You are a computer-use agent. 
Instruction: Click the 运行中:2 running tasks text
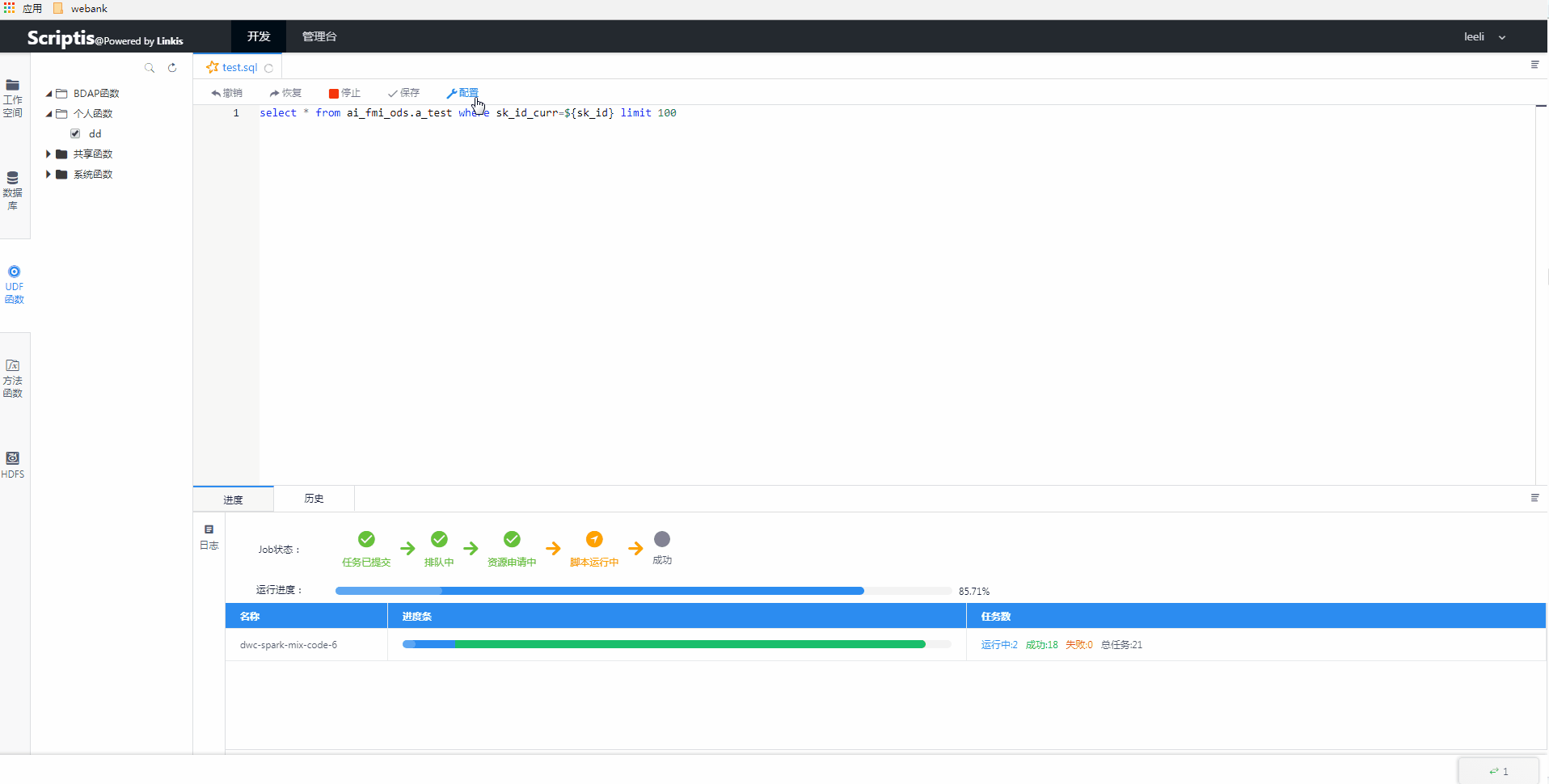pyautogui.click(x=999, y=645)
